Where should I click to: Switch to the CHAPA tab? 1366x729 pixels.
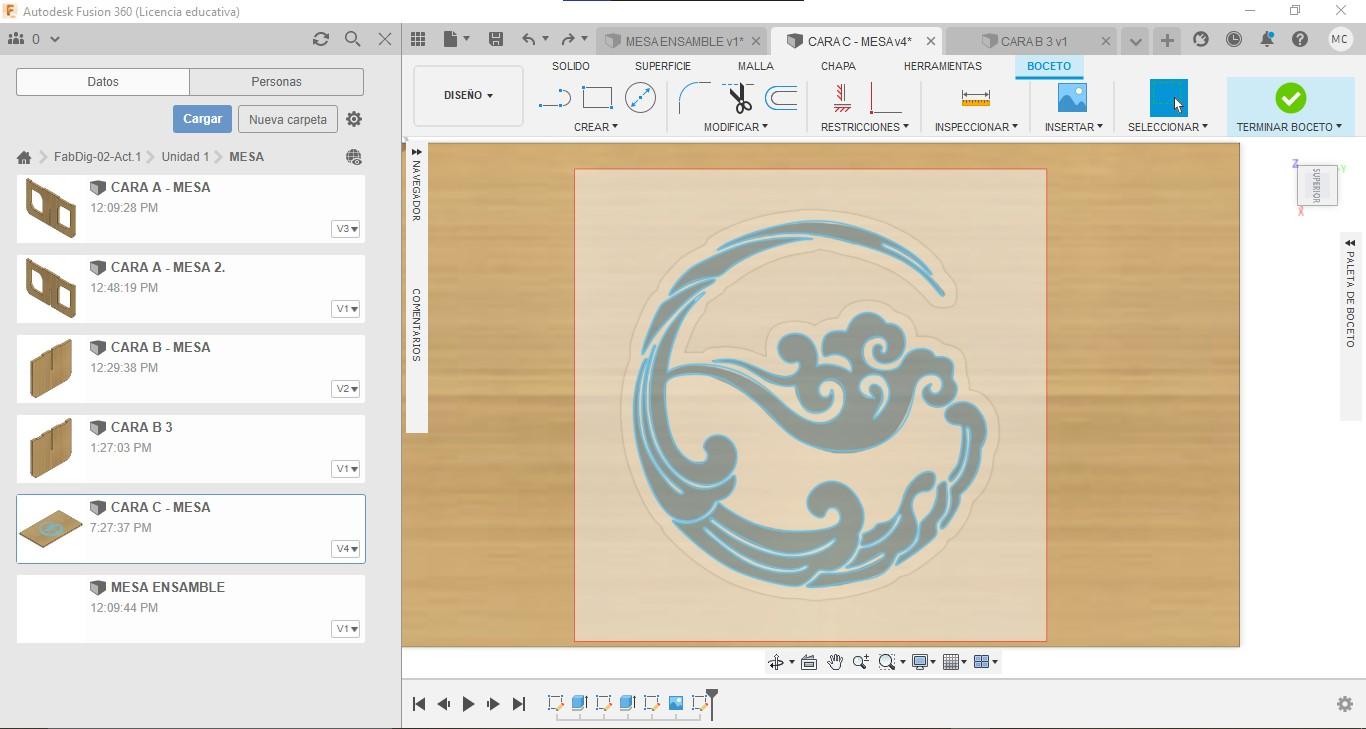point(838,66)
